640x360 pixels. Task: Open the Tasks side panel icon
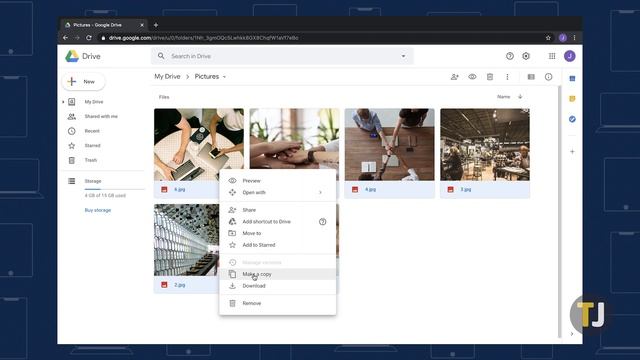point(572,119)
